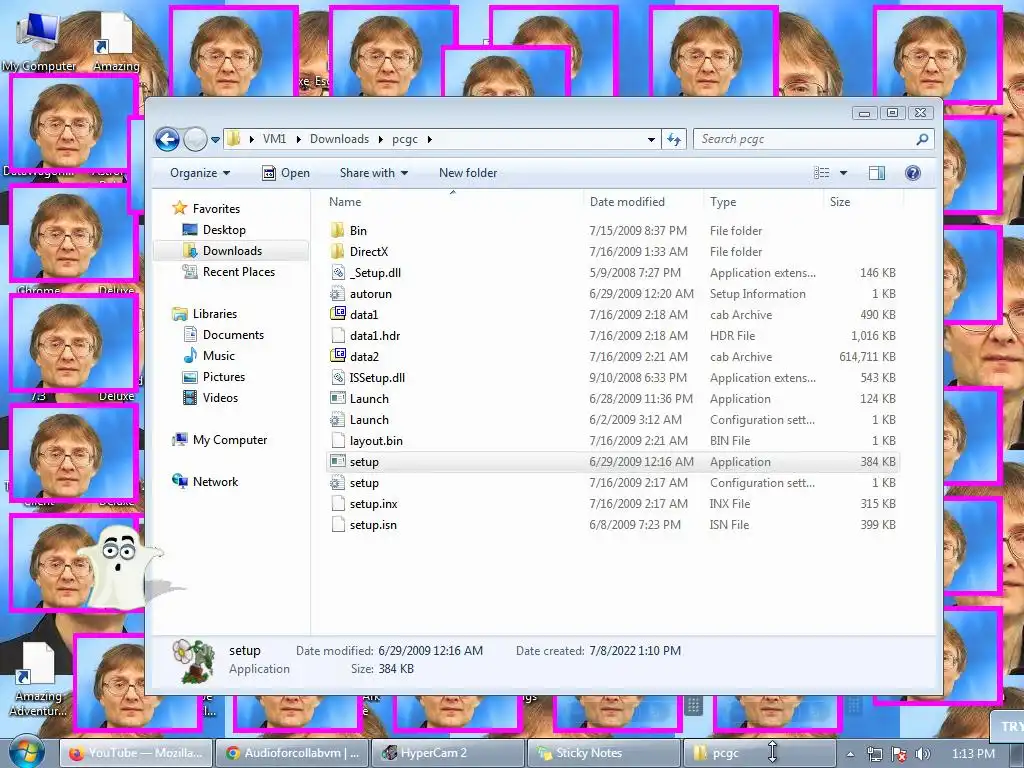This screenshot has height=768, width=1024.
Task: Click the setup preview thumbnail in details pane
Action: click(194, 661)
